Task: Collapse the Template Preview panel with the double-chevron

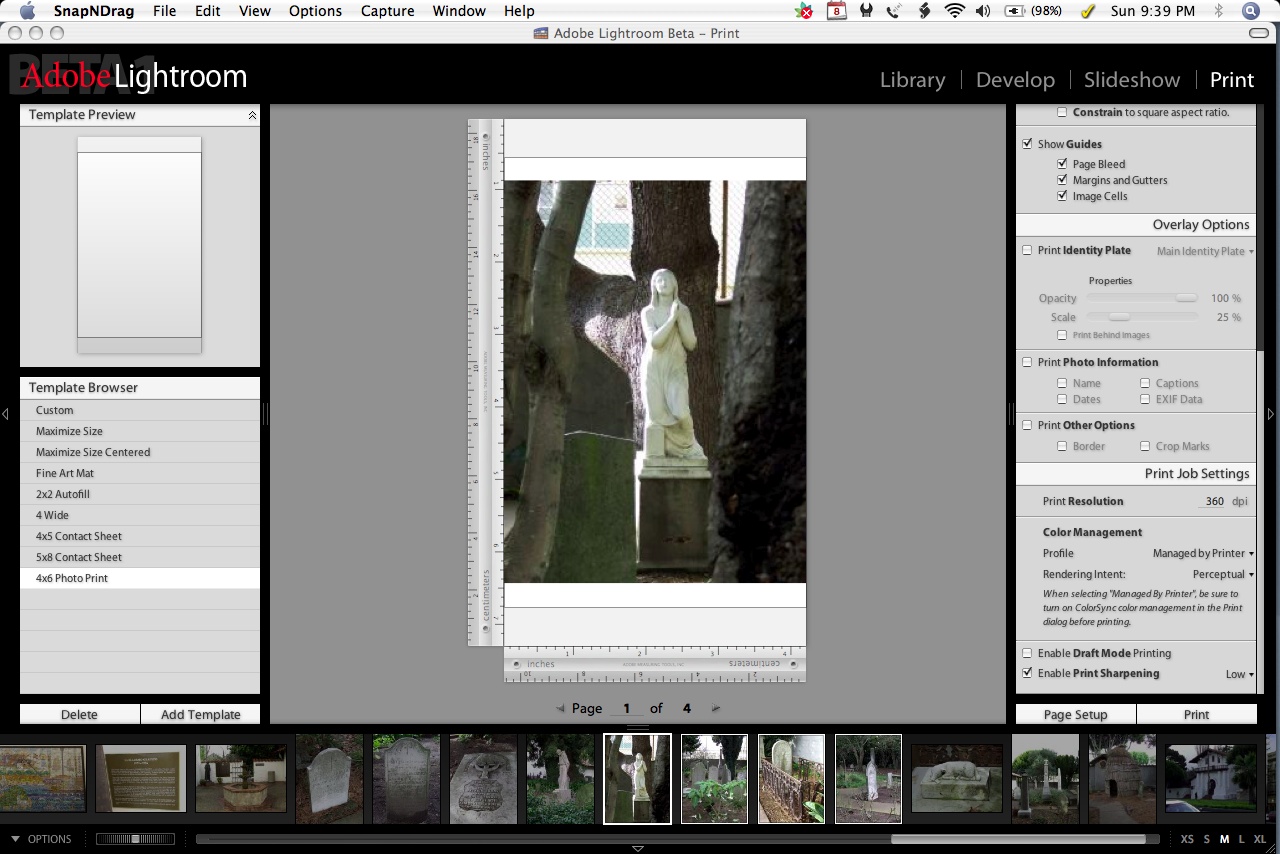Action: (x=252, y=115)
